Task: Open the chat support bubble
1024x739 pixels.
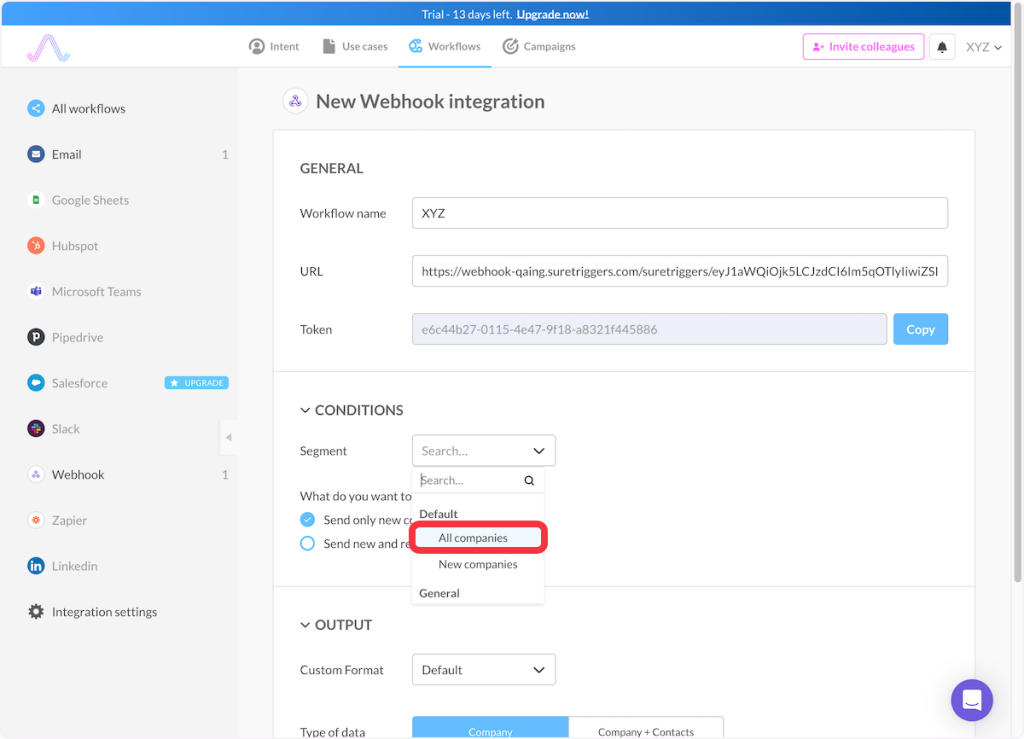Action: point(971,700)
